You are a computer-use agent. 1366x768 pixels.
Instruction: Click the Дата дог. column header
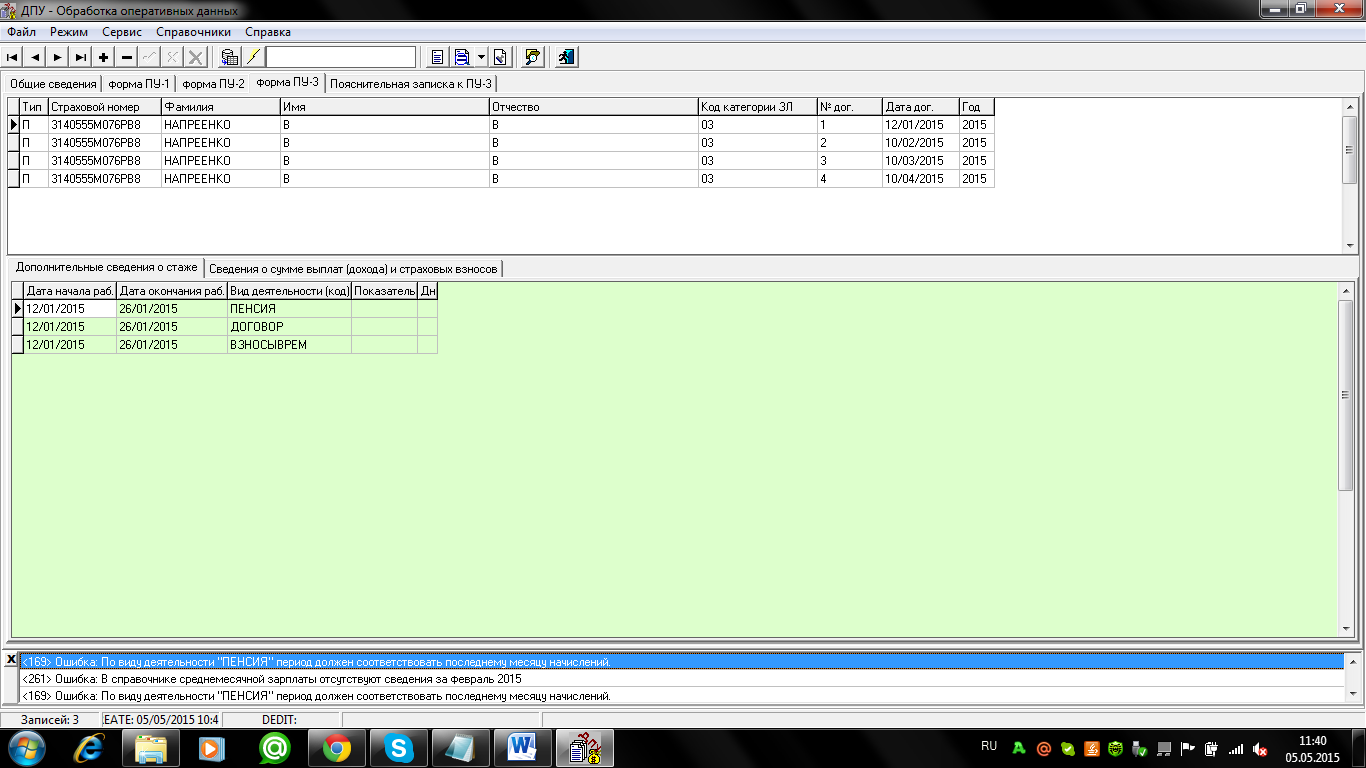(920, 107)
